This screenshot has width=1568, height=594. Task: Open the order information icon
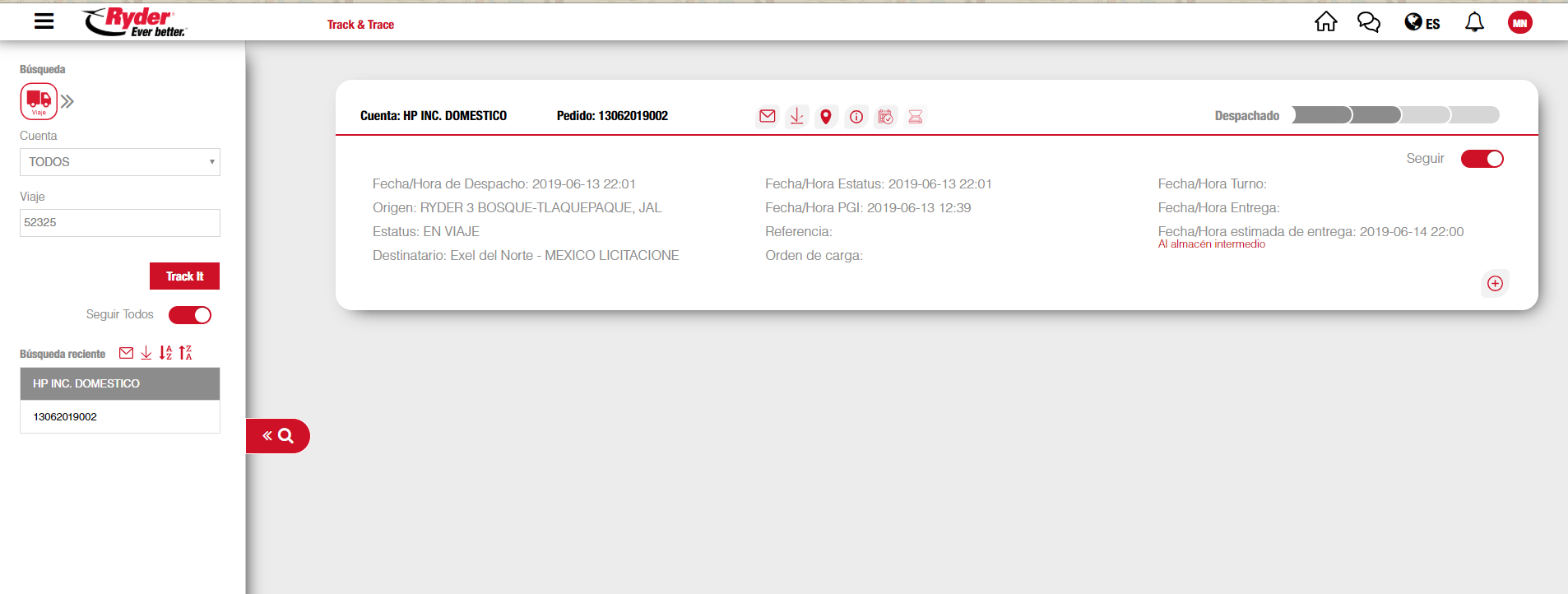click(x=856, y=117)
